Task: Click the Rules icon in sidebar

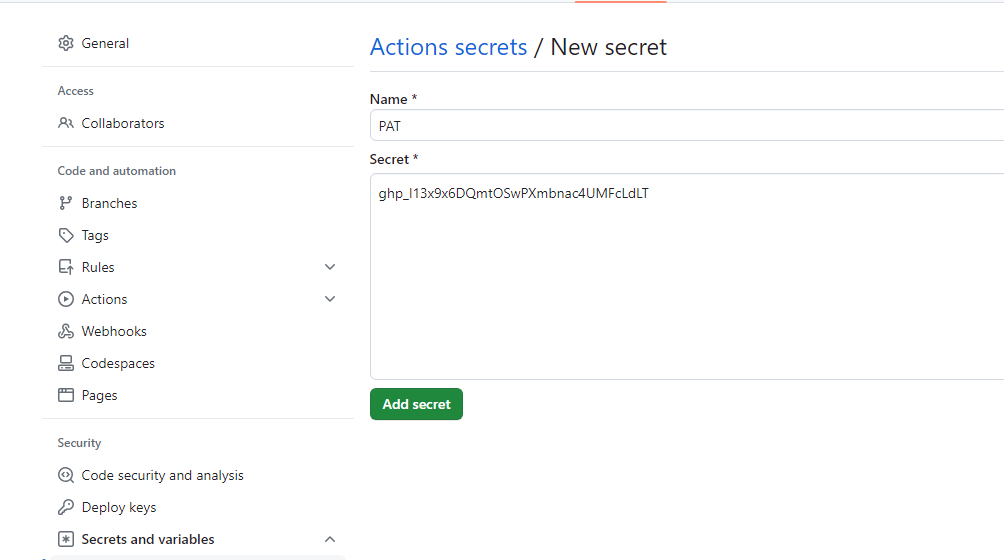Action: coord(66,267)
